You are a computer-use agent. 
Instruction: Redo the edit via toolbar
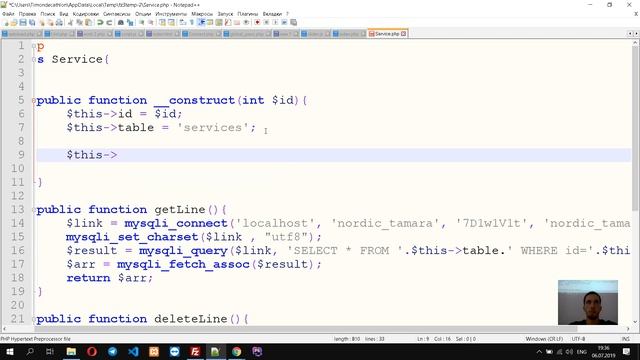109,22
